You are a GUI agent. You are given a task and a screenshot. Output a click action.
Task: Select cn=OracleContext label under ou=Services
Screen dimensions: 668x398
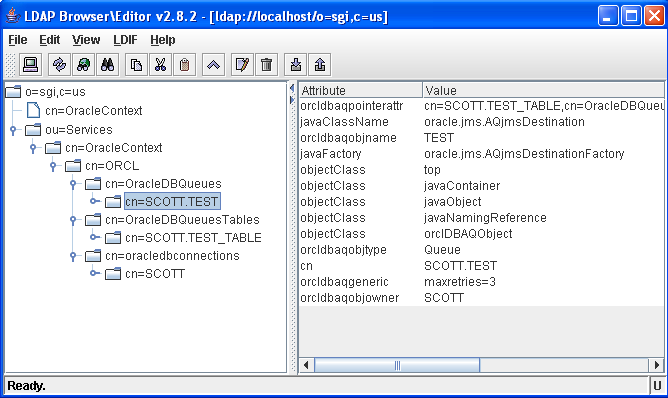pos(114,148)
